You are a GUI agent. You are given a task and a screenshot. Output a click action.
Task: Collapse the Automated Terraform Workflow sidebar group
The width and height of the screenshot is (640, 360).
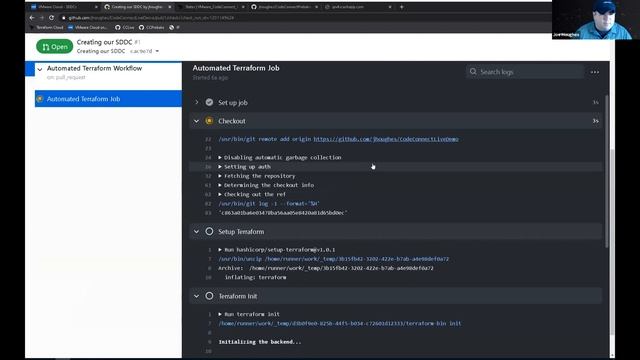[40, 69]
